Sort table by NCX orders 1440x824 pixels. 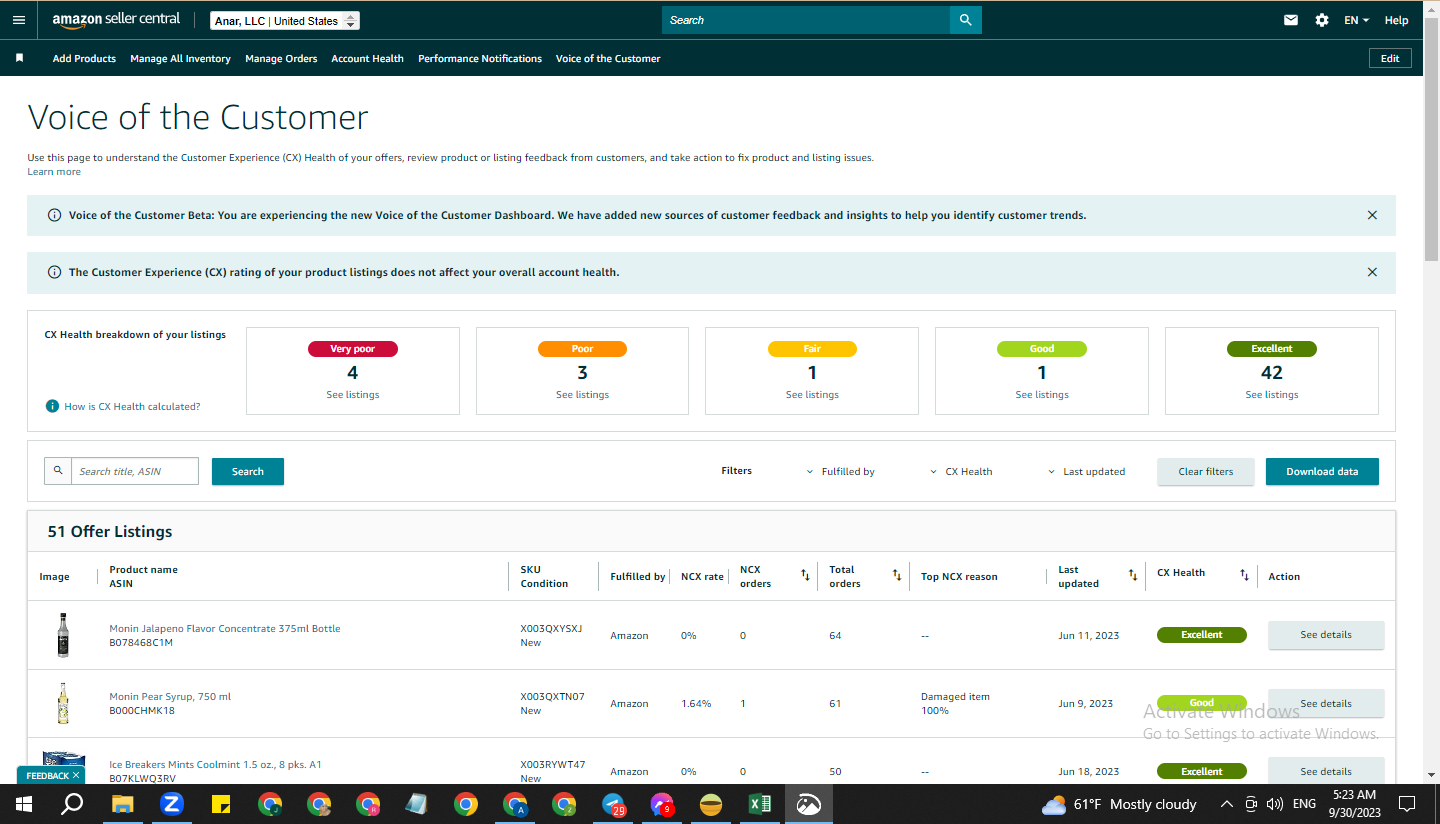pos(805,575)
